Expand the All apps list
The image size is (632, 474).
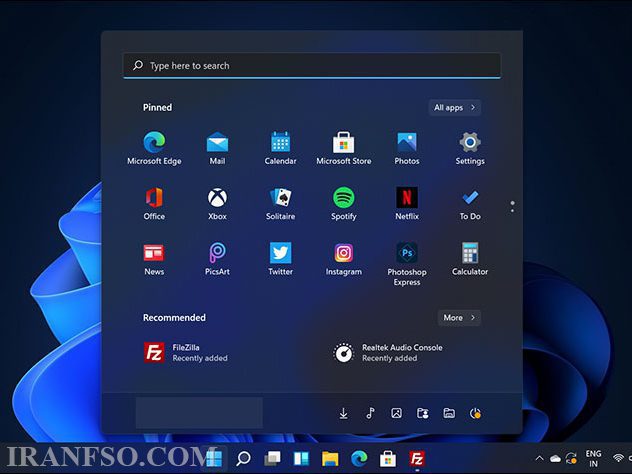pos(455,108)
